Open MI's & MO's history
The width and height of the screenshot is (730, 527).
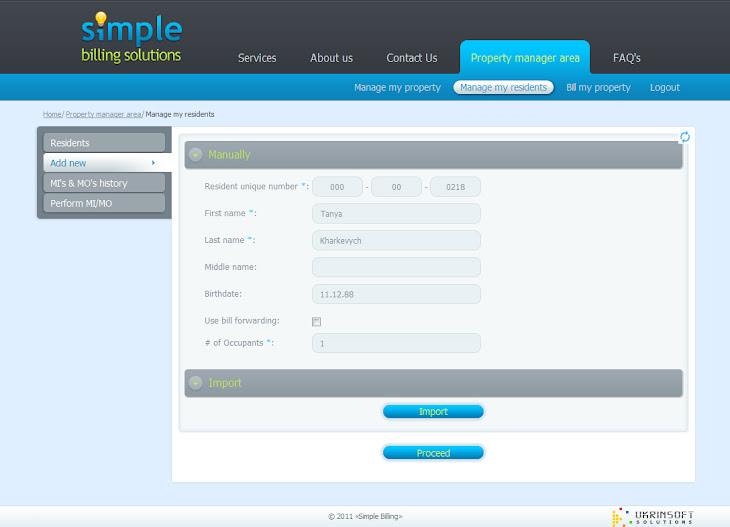pyautogui.click(x=104, y=183)
